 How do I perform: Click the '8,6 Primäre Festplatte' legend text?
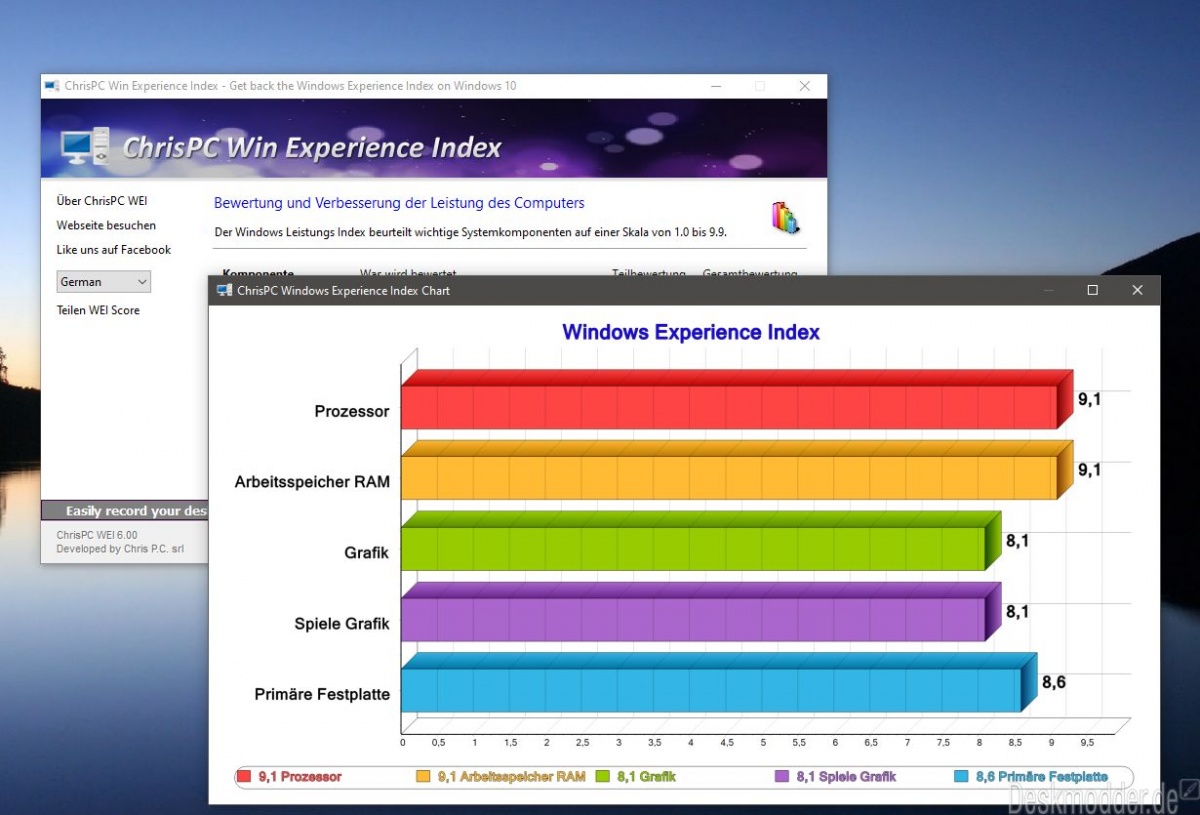click(1041, 777)
